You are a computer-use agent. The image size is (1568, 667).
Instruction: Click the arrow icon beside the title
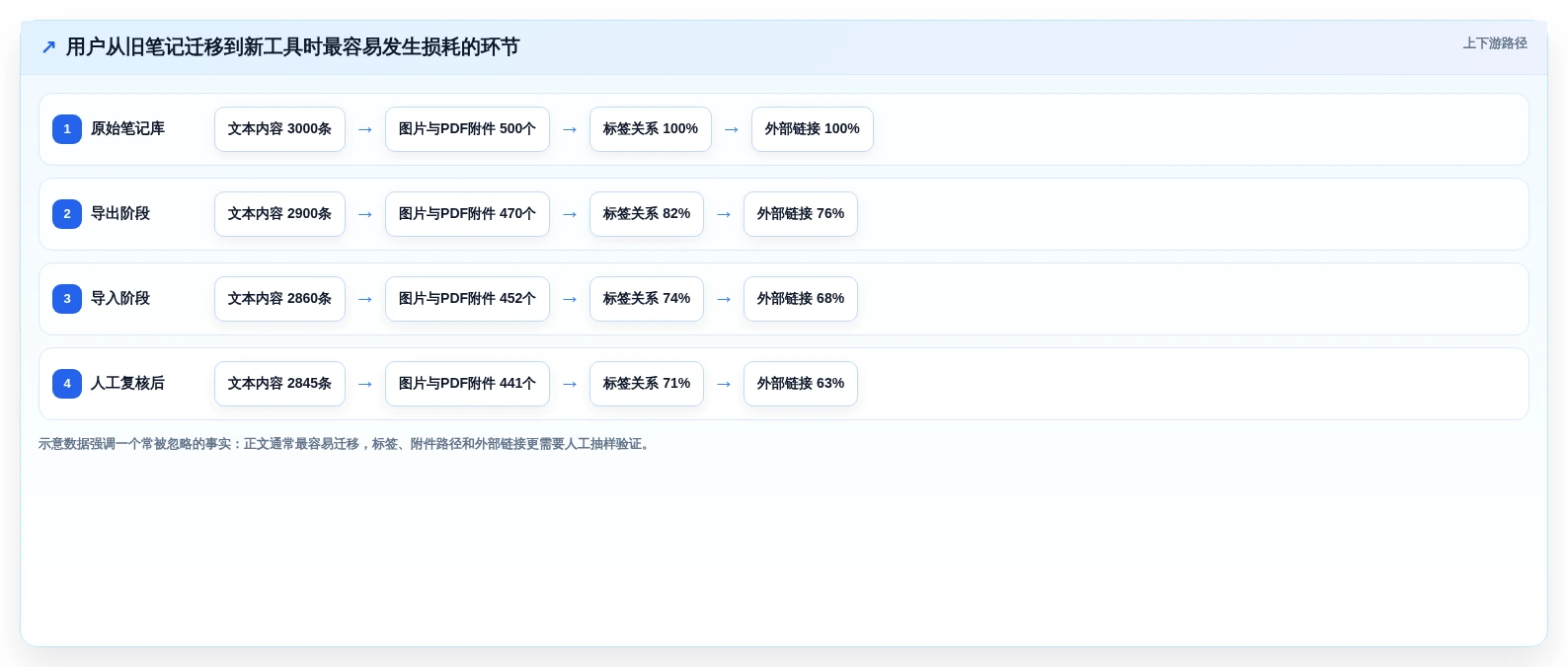(x=48, y=47)
